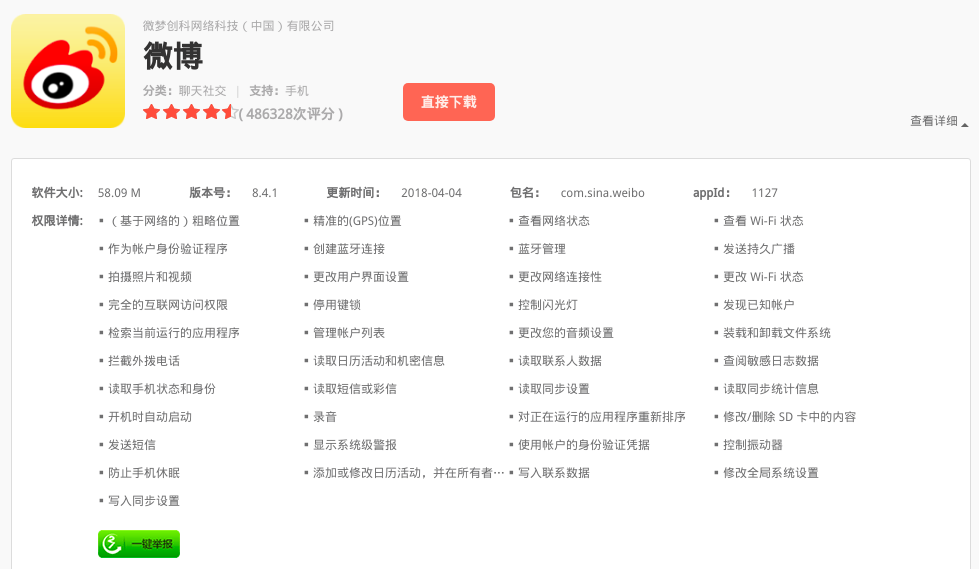Click permission 更改用户界面设置
979x569 pixels.
coord(361,277)
